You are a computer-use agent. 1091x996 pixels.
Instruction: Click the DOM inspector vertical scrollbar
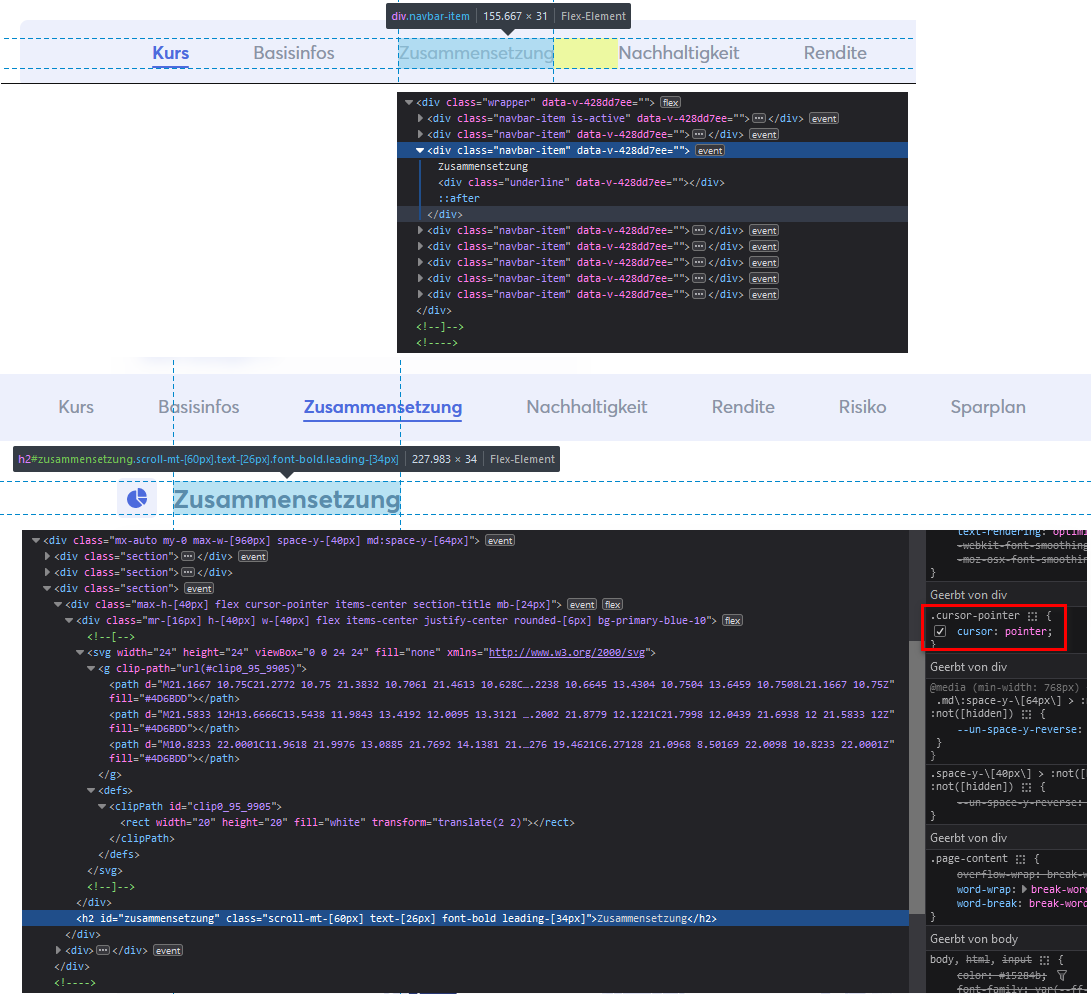click(x=916, y=760)
